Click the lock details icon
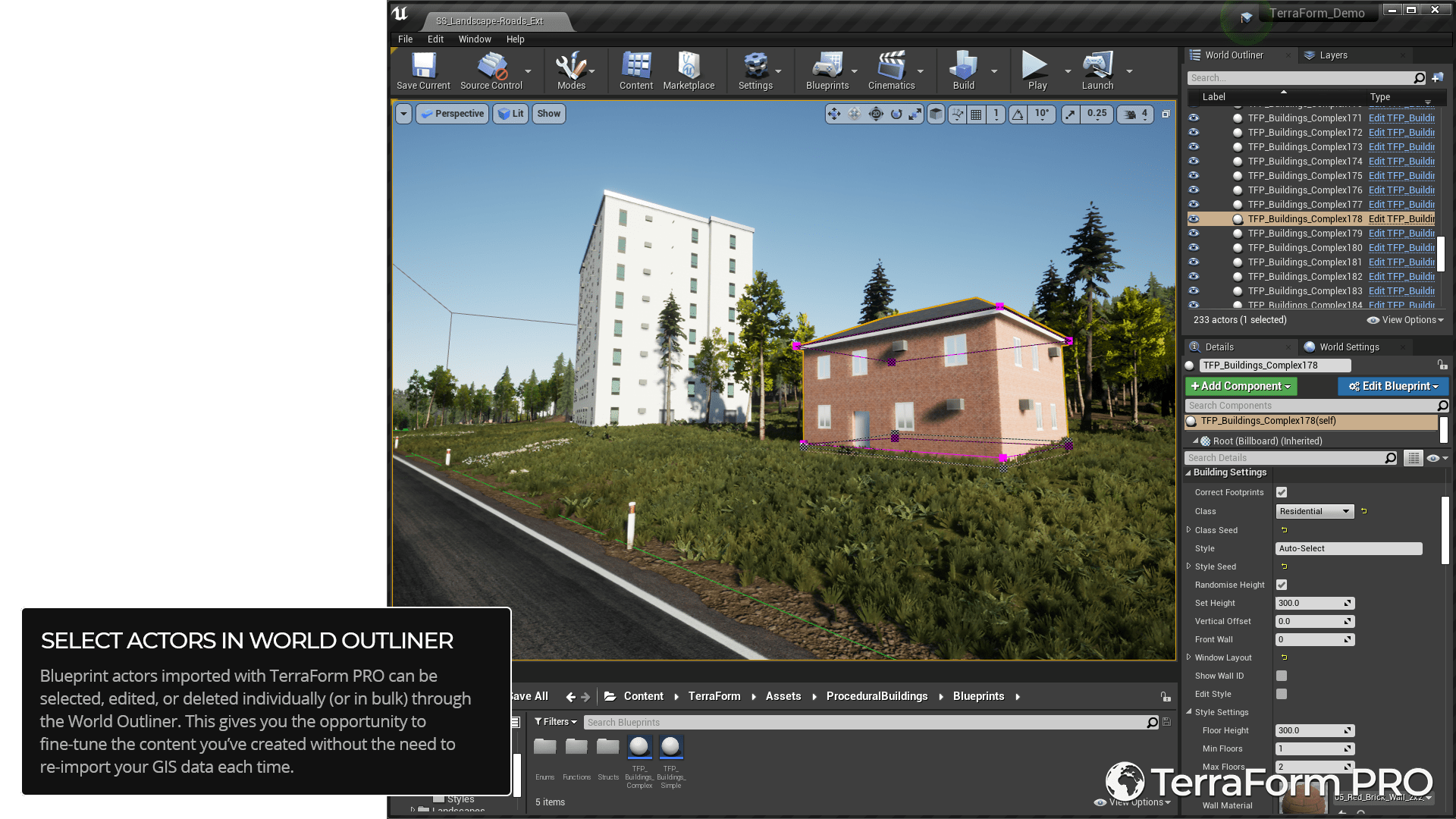This screenshot has width=1456, height=819. pyautogui.click(x=1442, y=365)
